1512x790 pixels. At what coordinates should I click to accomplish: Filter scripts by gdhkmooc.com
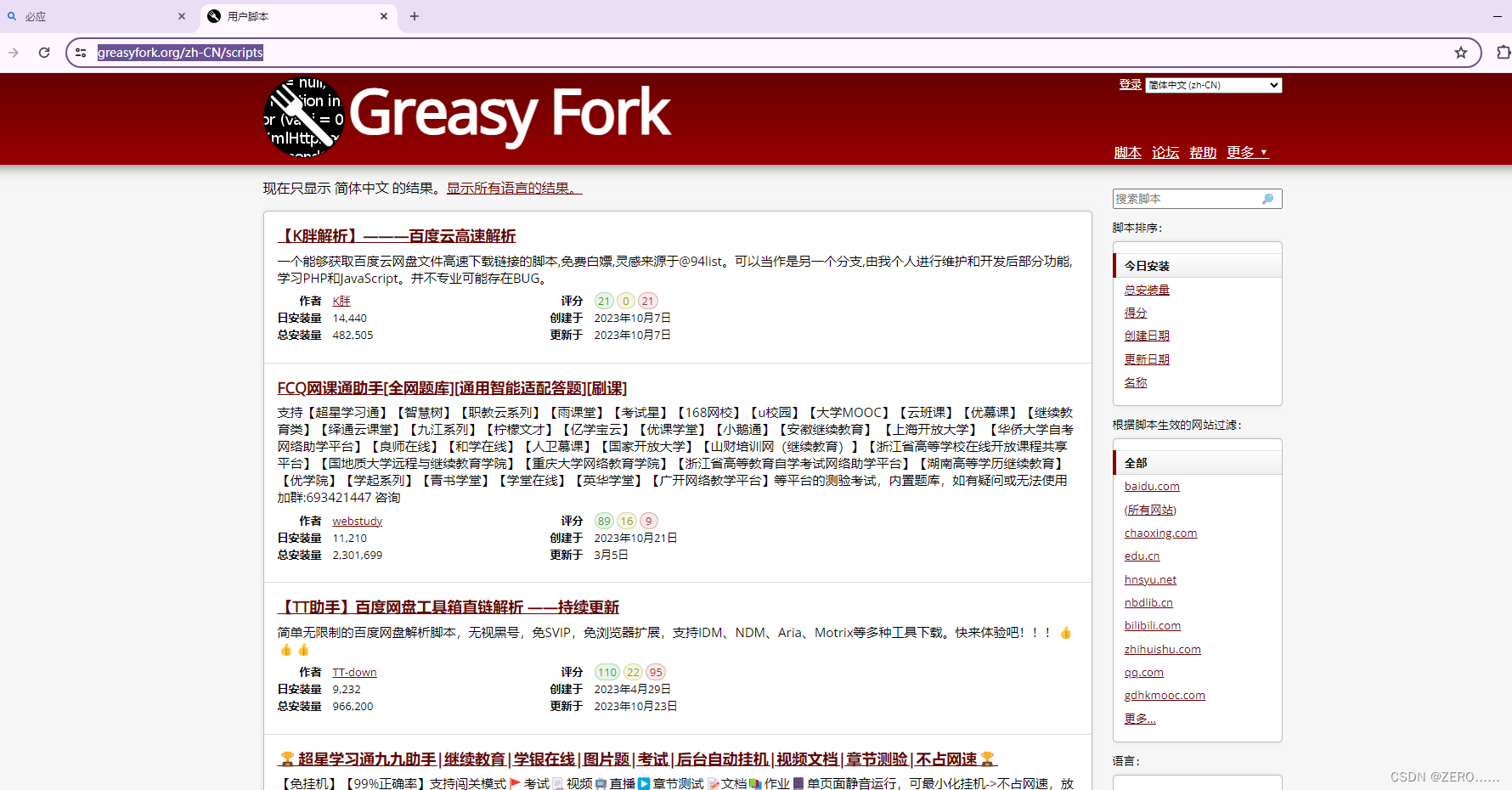click(1165, 695)
